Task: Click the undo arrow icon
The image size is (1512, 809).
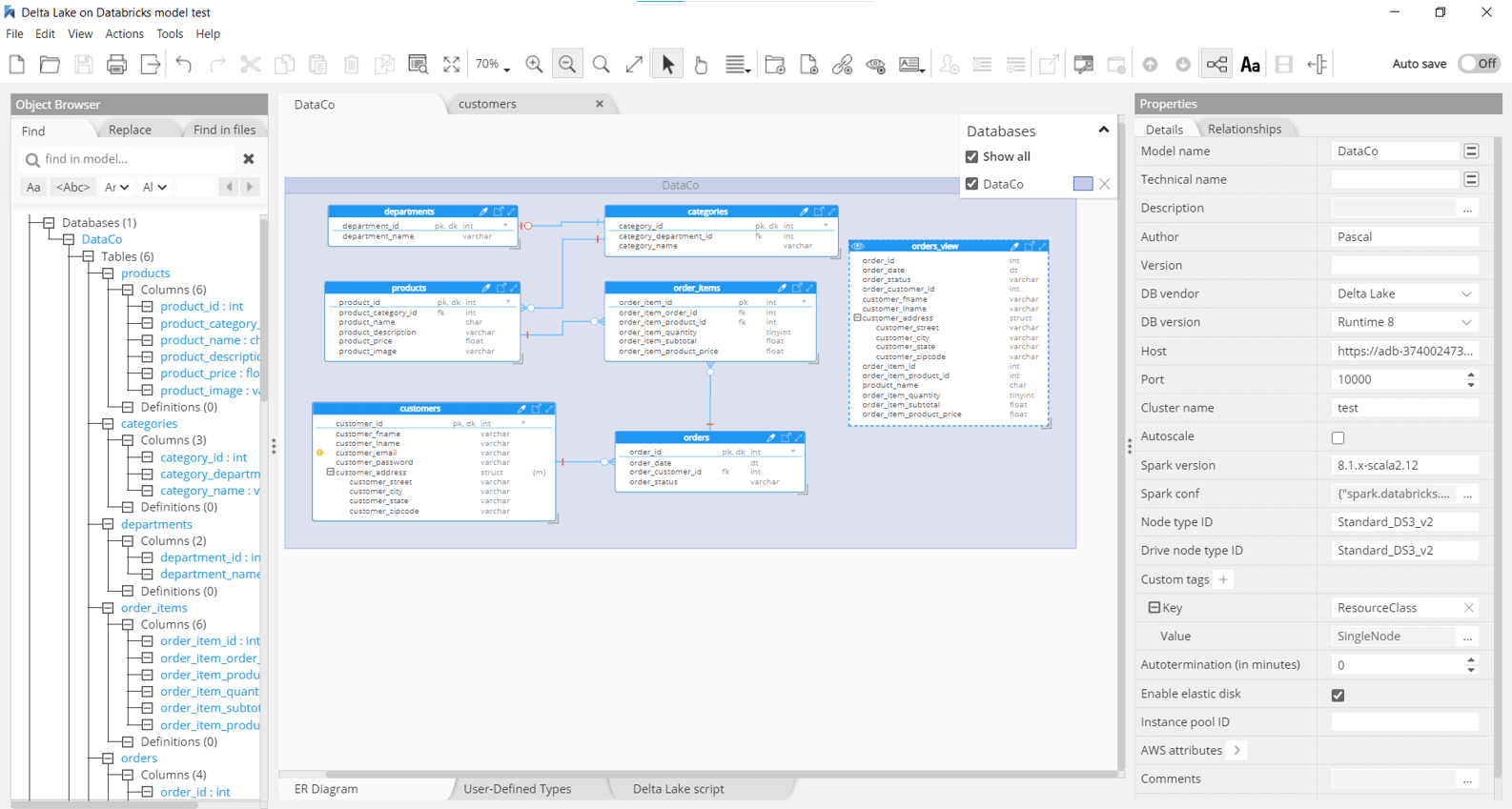Action: [184, 64]
